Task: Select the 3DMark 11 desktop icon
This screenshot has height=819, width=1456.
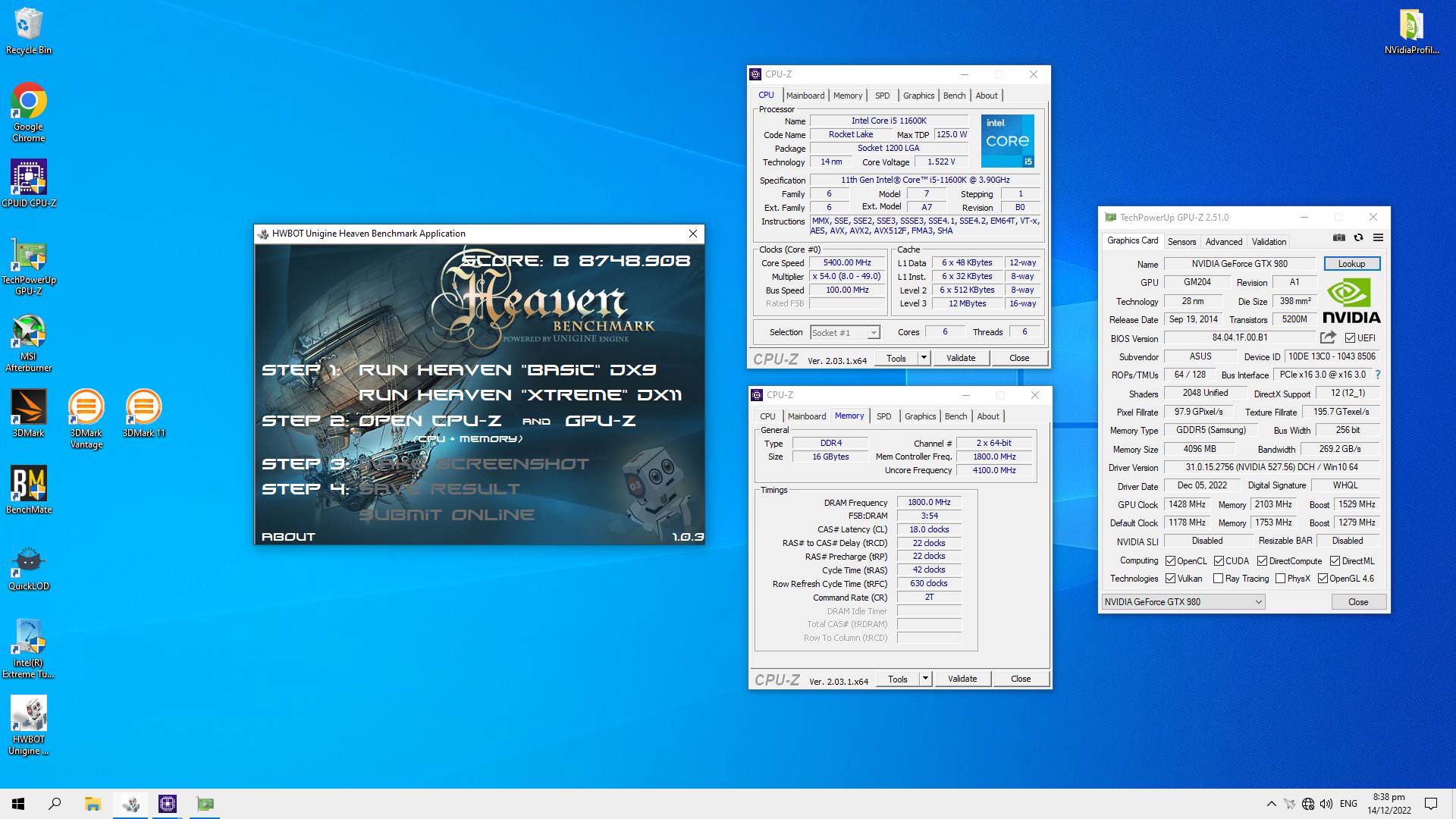Action: pos(143,413)
